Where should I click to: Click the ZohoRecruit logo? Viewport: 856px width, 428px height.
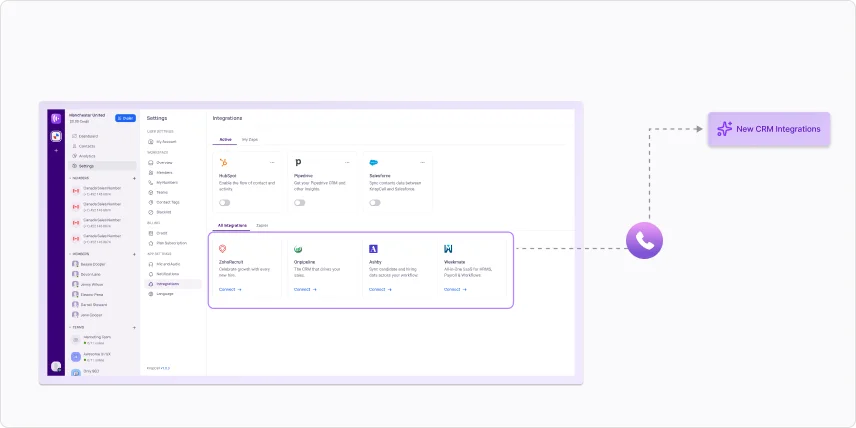(x=223, y=249)
